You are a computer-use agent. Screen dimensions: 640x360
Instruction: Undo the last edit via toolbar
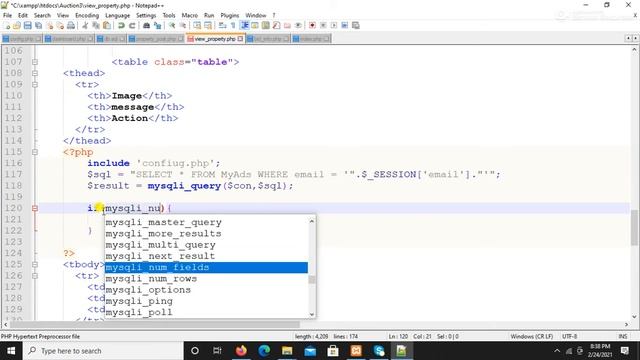pyautogui.click(x=121, y=25)
